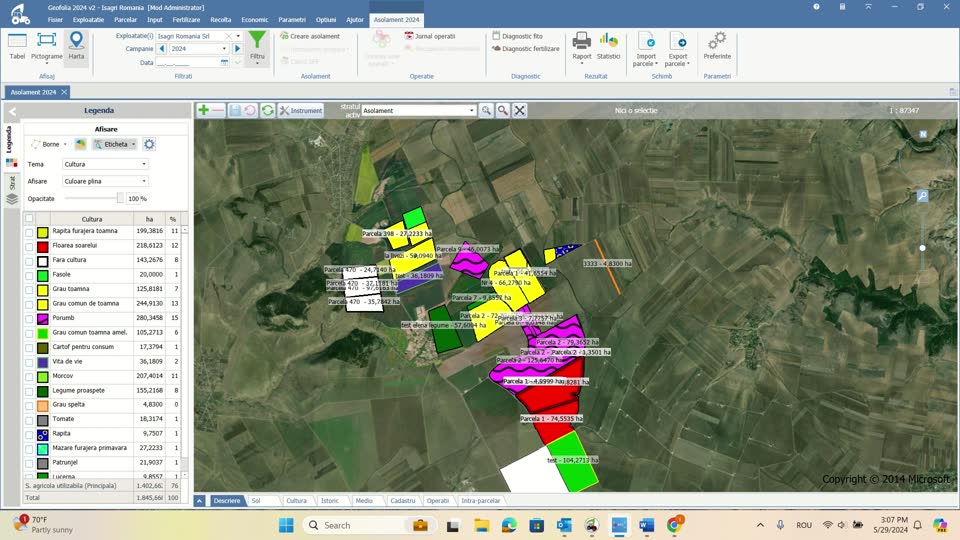Image resolution: width=960 pixels, height=540 pixels.
Task: Go to next Campanie year arrow
Action: click(x=238, y=48)
